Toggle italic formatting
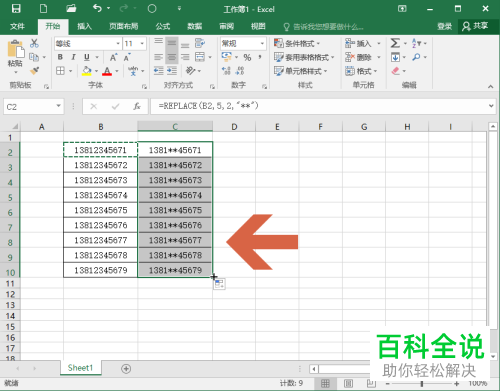500x391 pixels. click(73, 57)
